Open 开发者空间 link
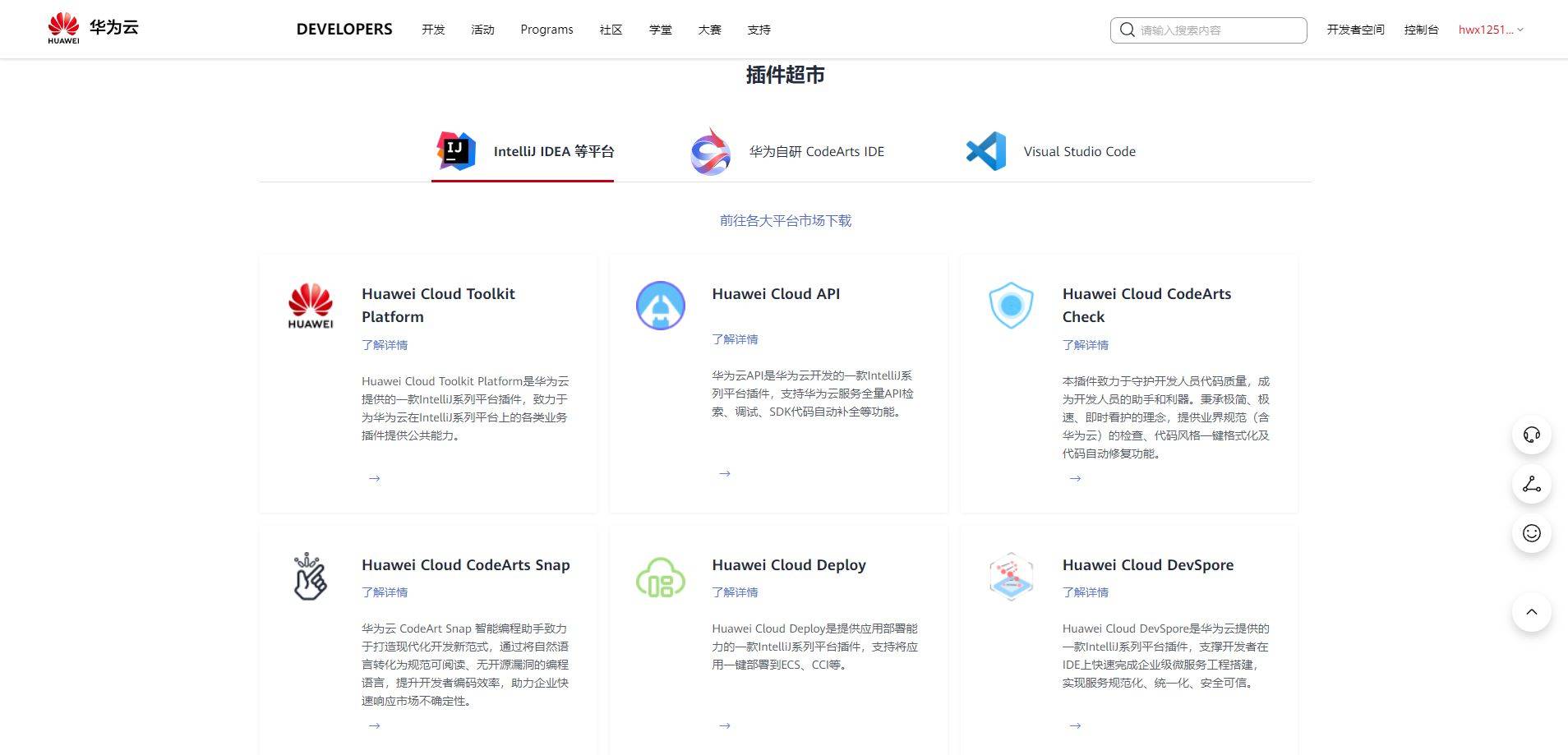Screen dimensions: 1568x755 1355,30
